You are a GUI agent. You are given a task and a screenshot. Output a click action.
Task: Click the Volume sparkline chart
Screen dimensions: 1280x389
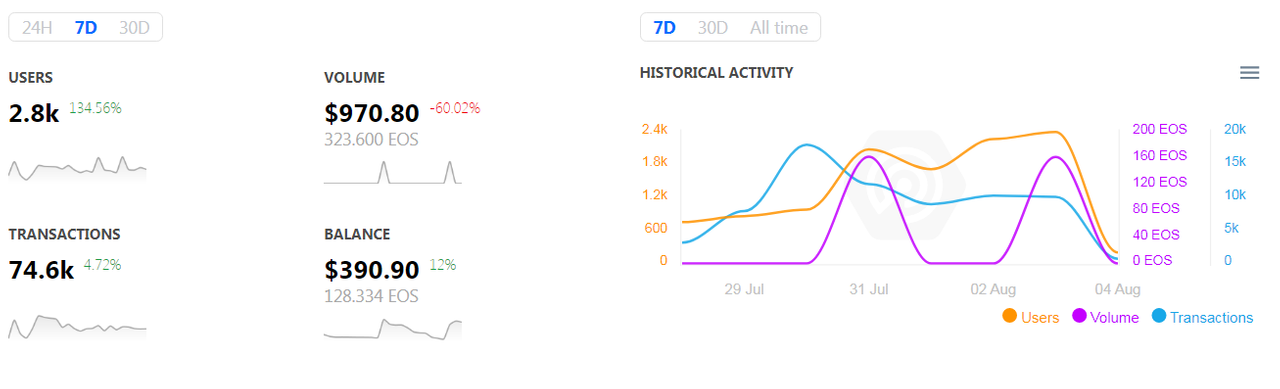click(393, 172)
